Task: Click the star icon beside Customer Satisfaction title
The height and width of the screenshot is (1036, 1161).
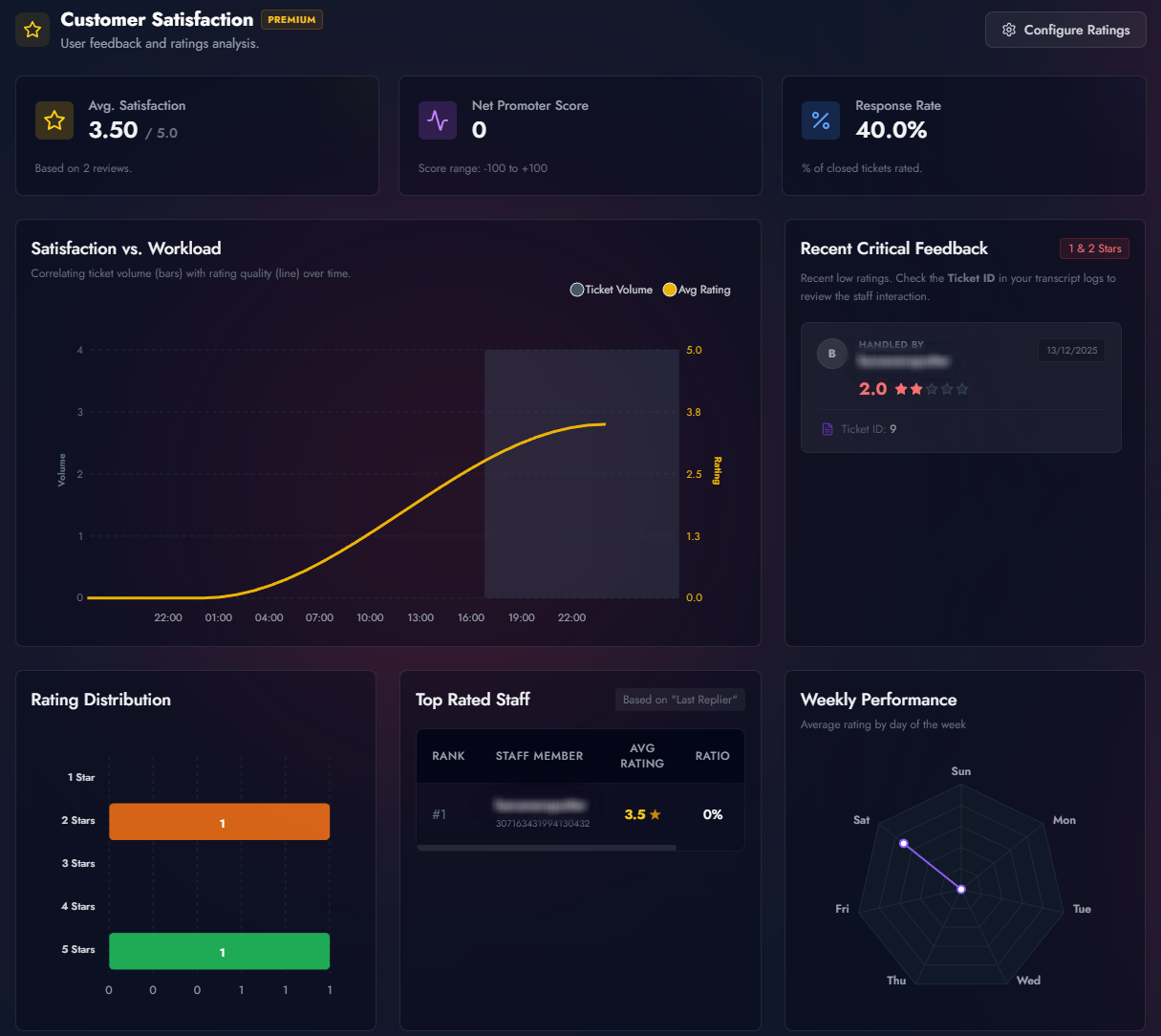Action: (x=32, y=30)
